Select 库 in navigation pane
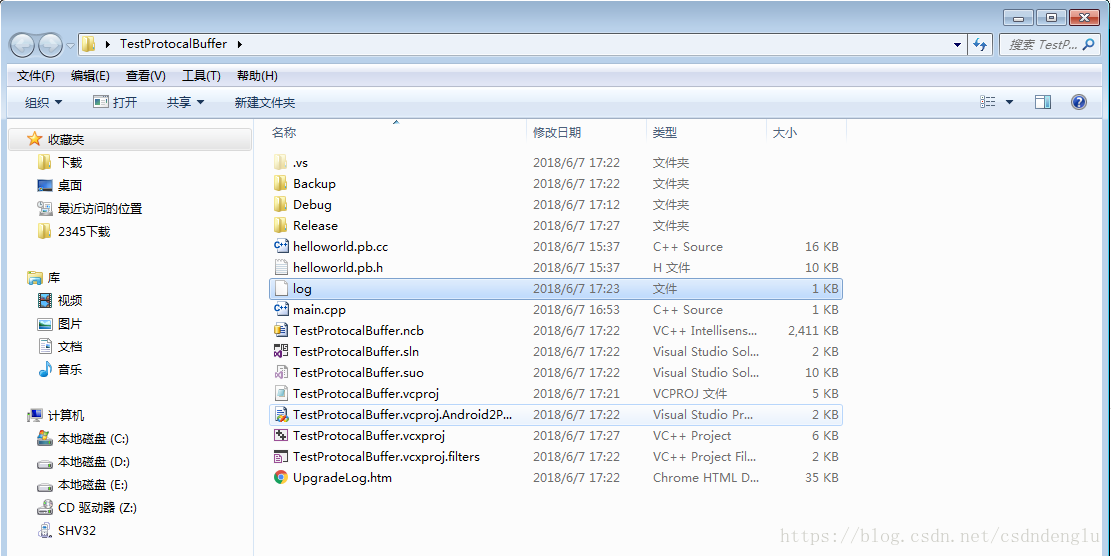 click(54, 278)
